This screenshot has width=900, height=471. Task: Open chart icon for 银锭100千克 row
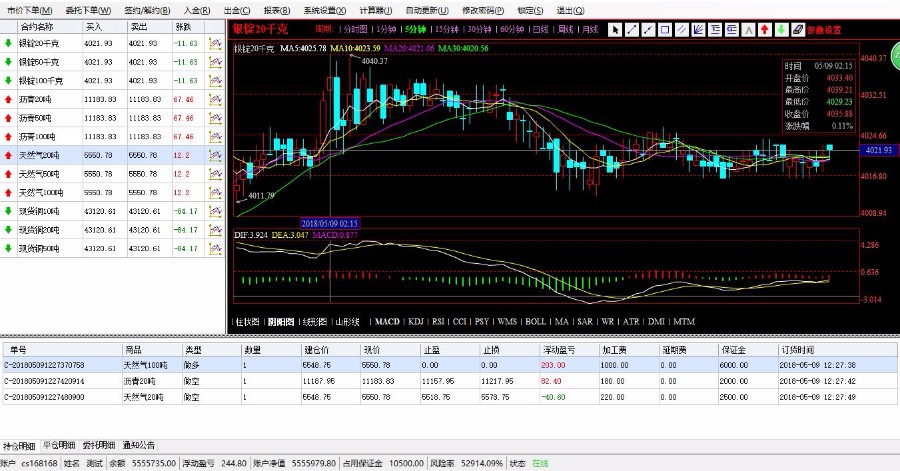tap(215, 80)
